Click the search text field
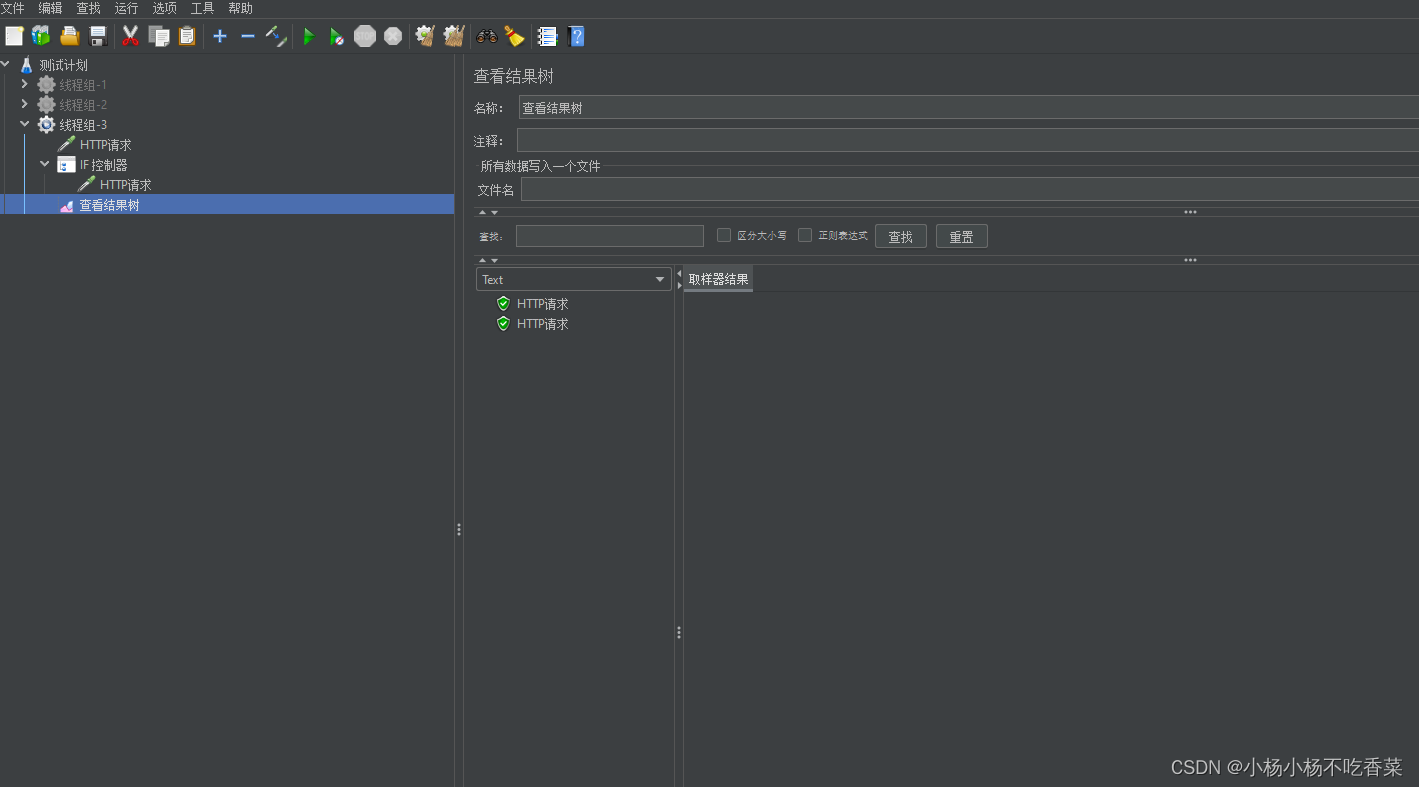The width and height of the screenshot is (1419, 787). [x=610, y=236]
